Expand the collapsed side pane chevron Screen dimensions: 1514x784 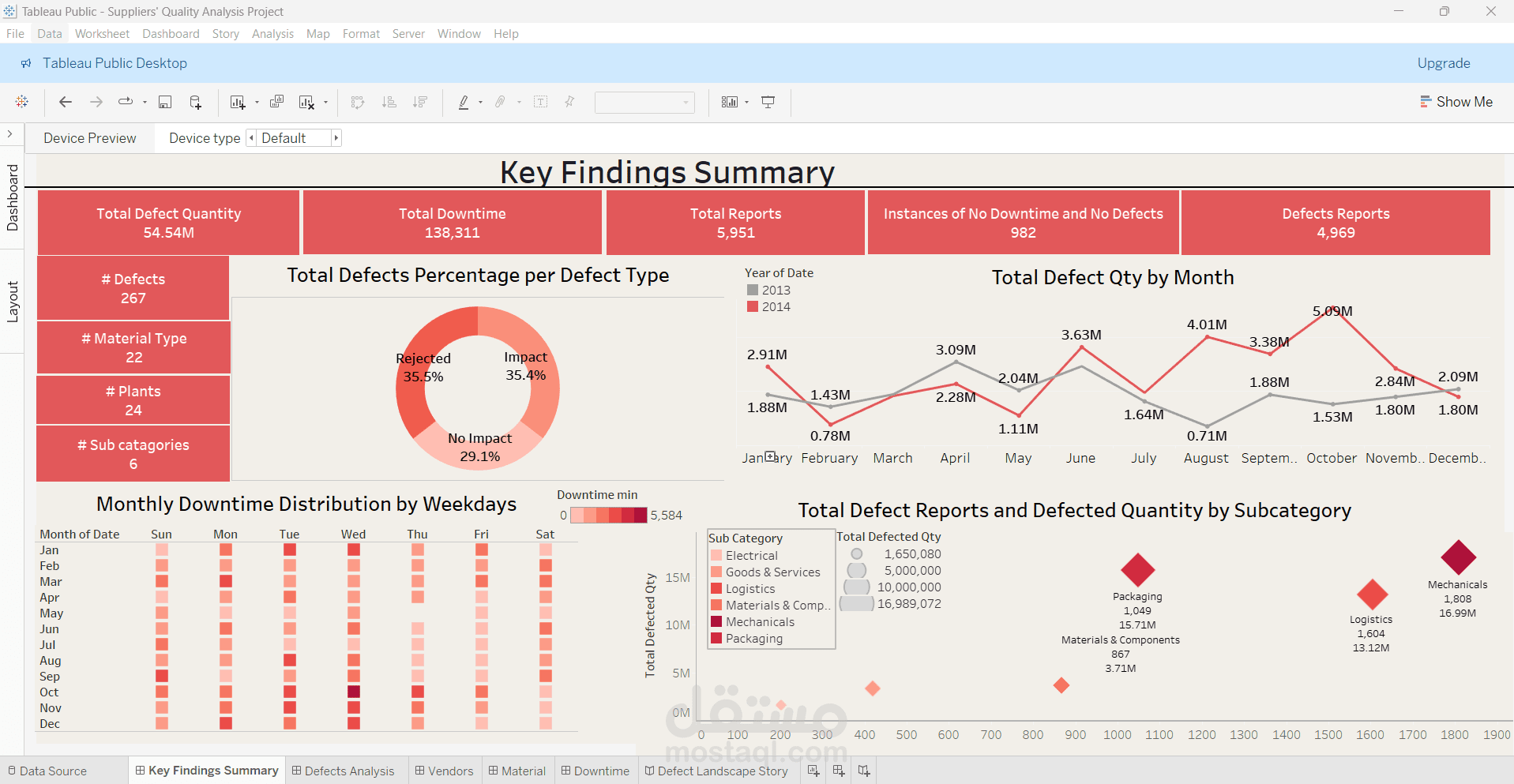click(10, 134)
